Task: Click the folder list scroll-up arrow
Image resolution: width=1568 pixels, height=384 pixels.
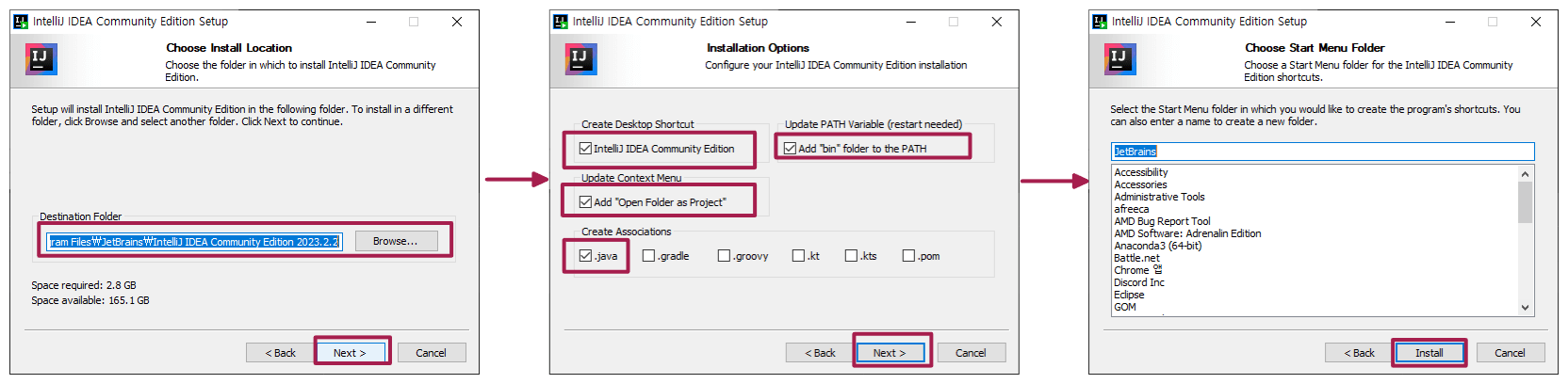Action: [x=1525, y=173]
